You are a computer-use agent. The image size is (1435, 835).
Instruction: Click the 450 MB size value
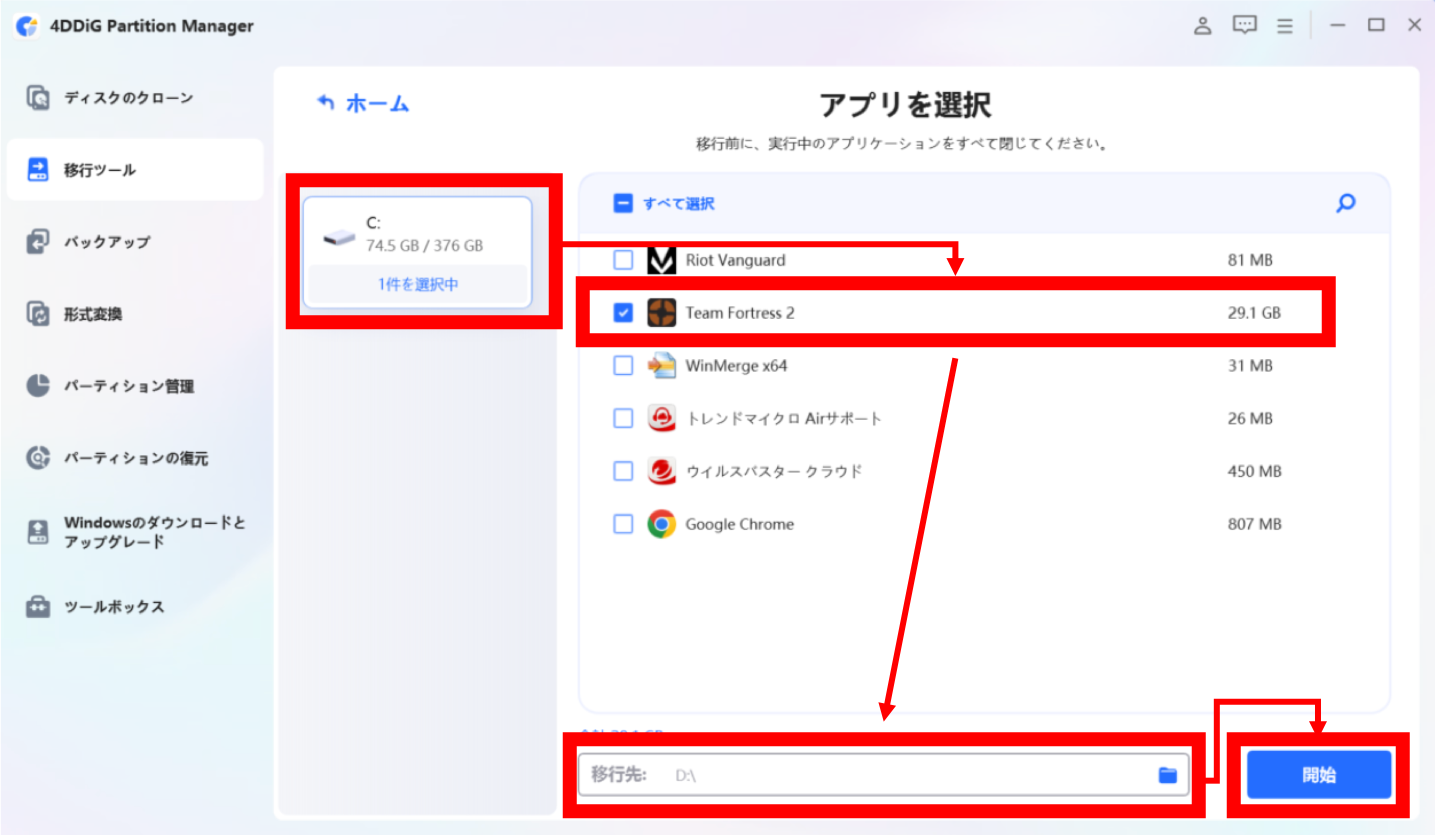(1254, 471)
